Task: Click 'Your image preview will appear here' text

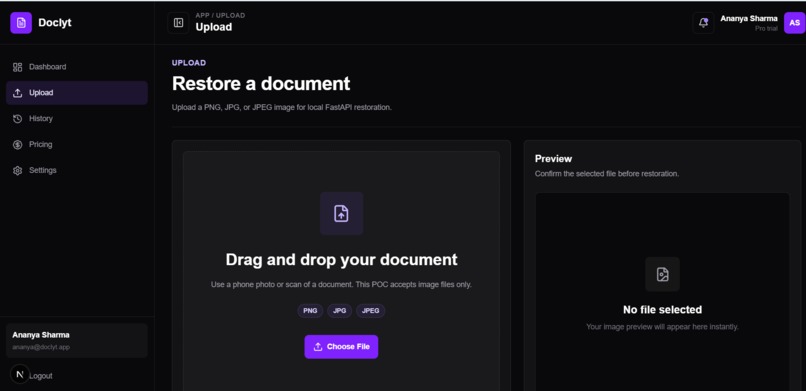Action: 663,327
